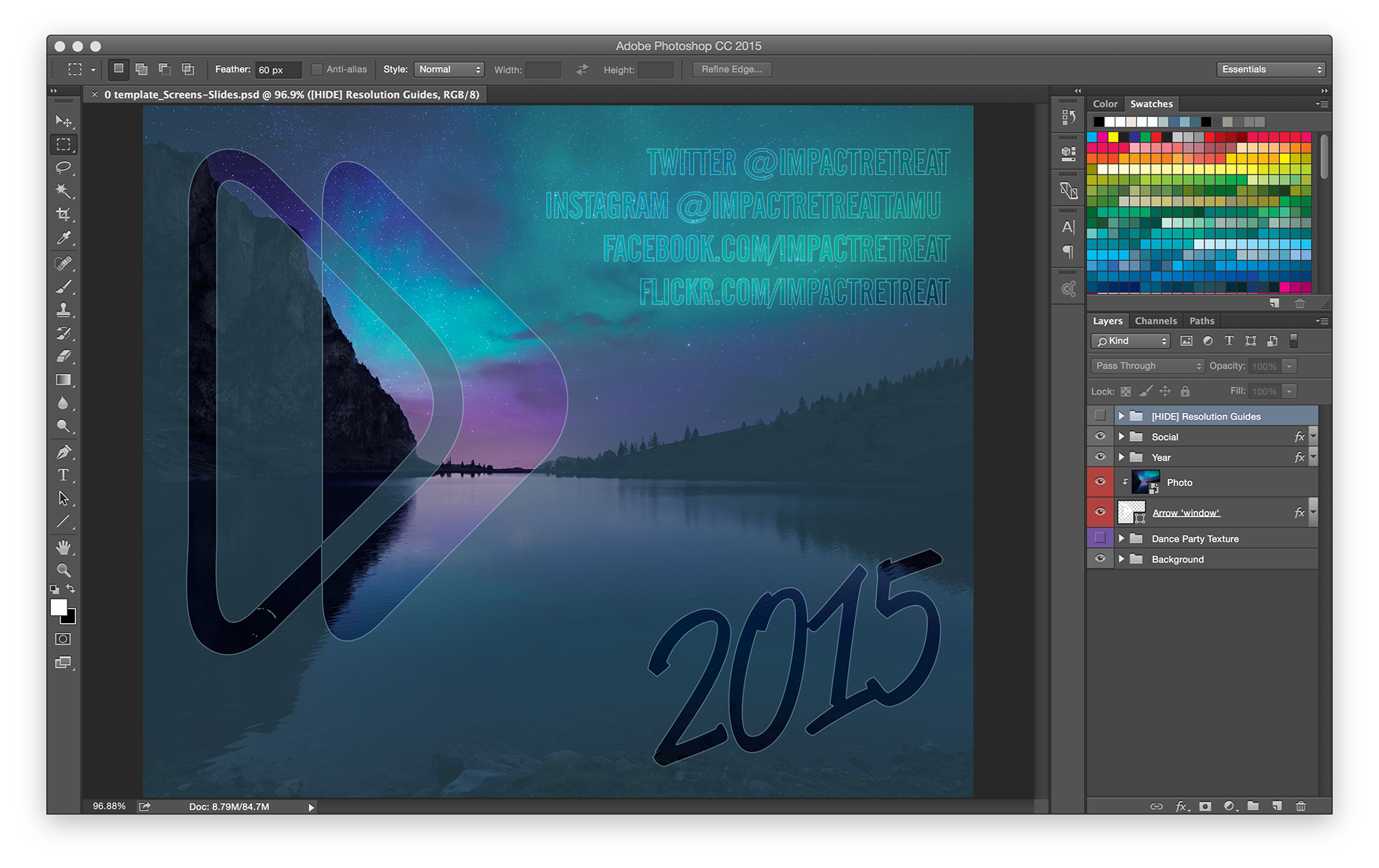Expand the Social layer group
The width and height of the screenshot is (1379, 868).
[x=1121, y=437]
